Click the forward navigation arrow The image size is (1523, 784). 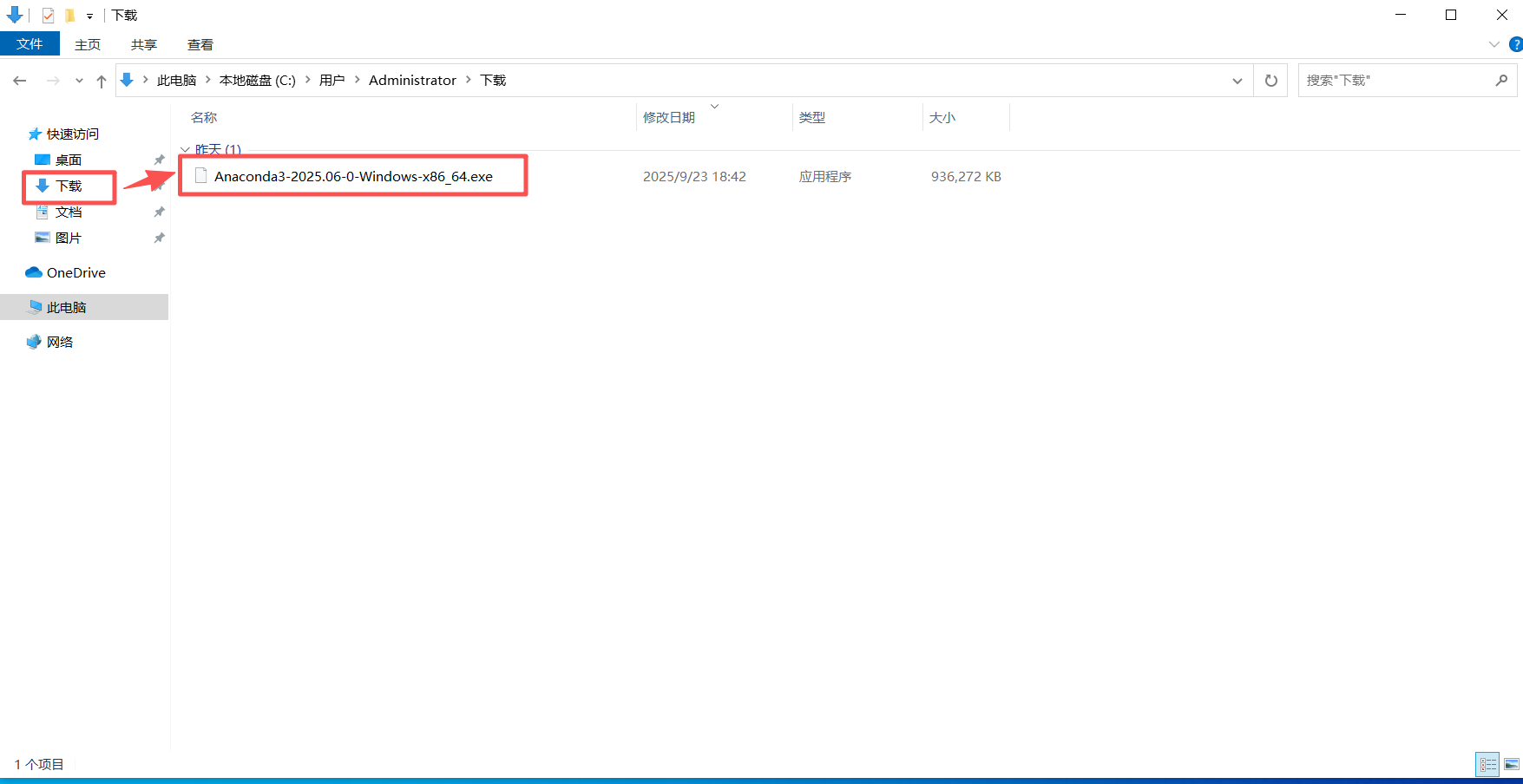click(53, 81)
